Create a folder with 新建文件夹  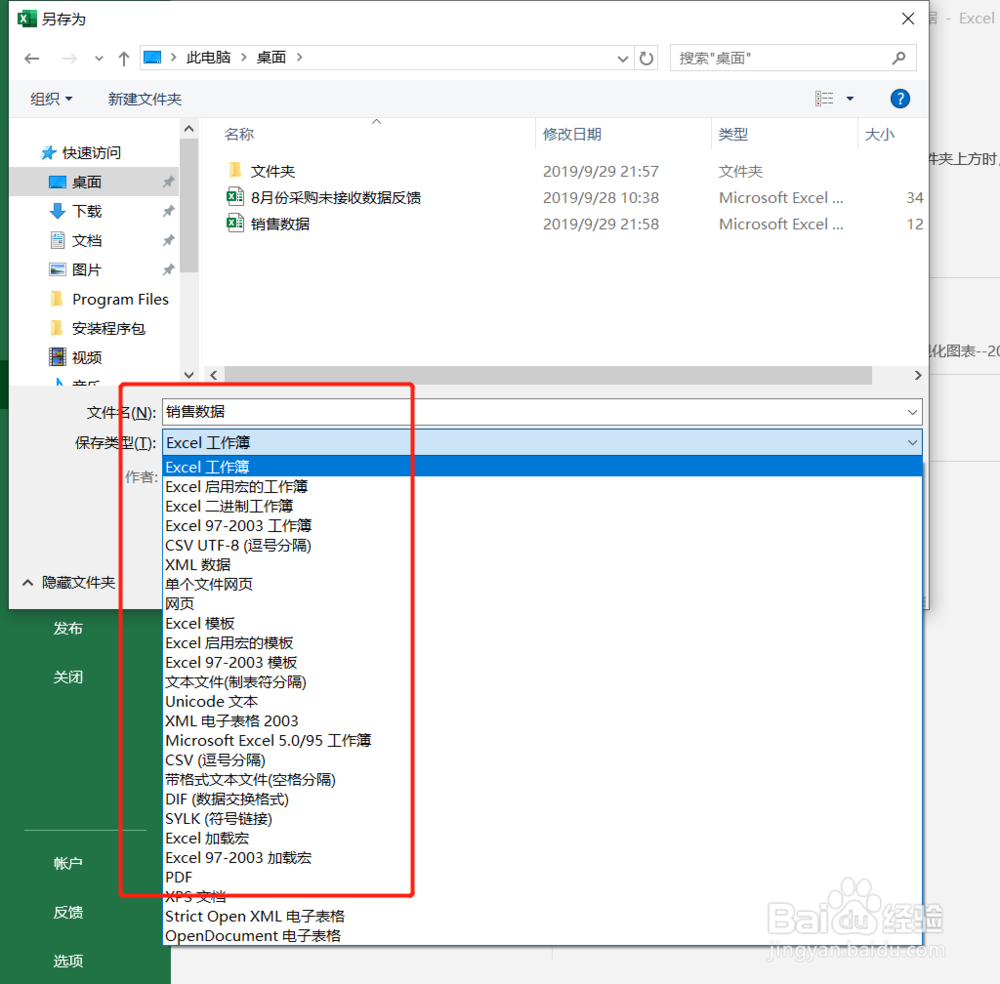click(145, 99)
